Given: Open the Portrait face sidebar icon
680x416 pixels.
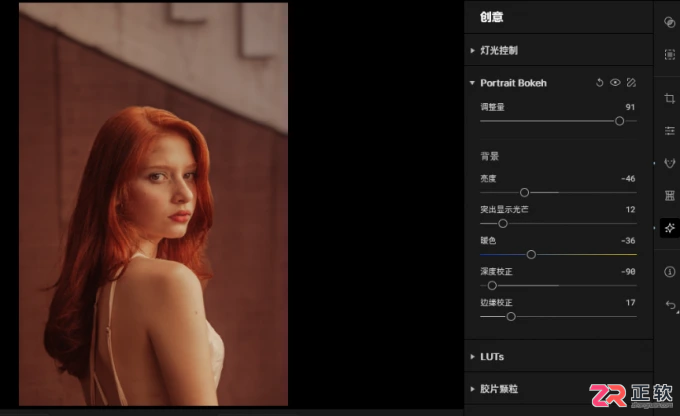Looking at the screenshot, I should point(670,163).
